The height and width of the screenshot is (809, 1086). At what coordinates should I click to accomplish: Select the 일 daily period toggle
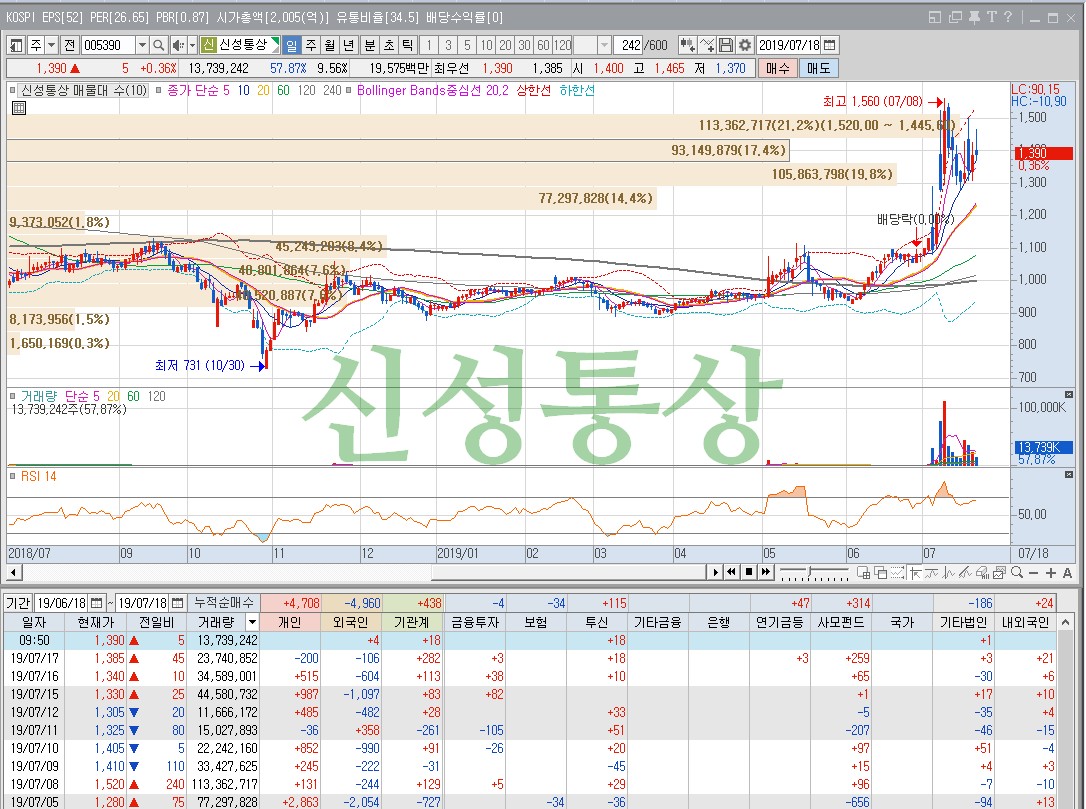point(292,46)
